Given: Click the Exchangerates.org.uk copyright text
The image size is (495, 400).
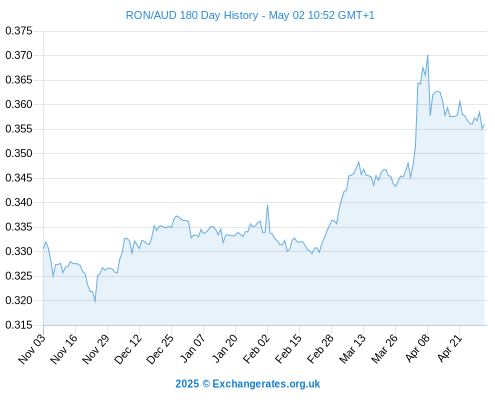Looking at the screenshot, I should point(248,384).
